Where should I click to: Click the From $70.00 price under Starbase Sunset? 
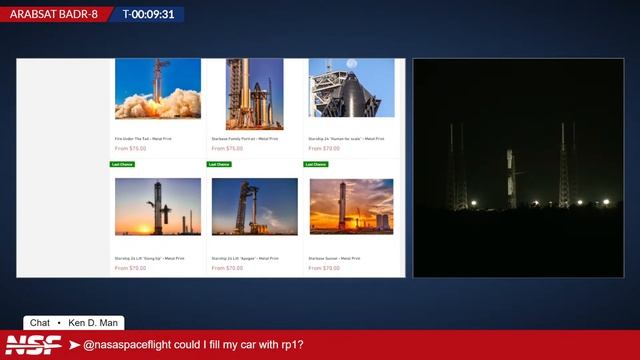324,268
